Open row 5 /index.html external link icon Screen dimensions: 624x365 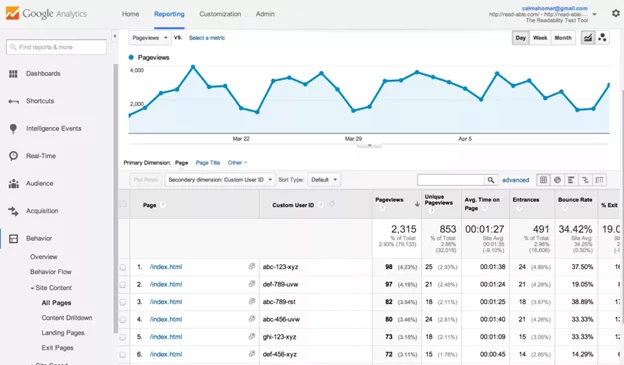[x=252, y=336]
